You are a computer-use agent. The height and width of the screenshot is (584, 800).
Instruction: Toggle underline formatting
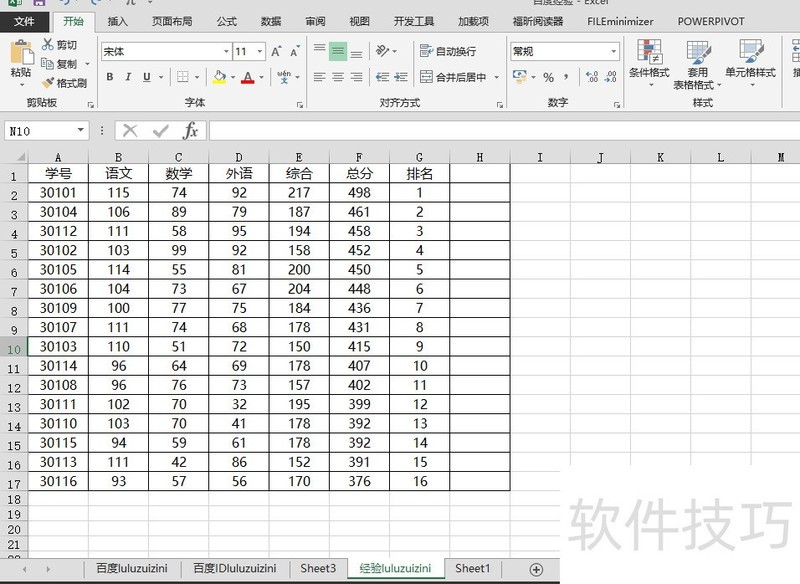(146, 77)
